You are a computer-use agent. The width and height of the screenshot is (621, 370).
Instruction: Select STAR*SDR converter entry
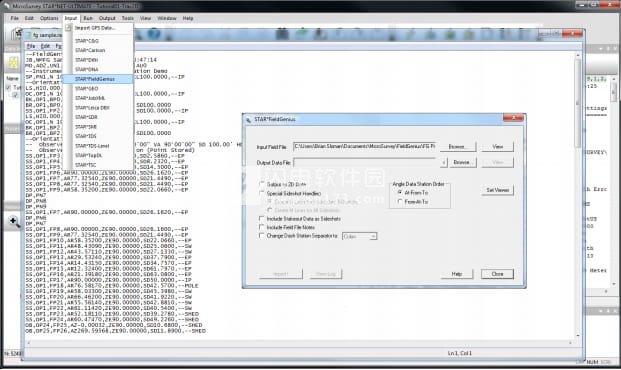click(98, 117)
